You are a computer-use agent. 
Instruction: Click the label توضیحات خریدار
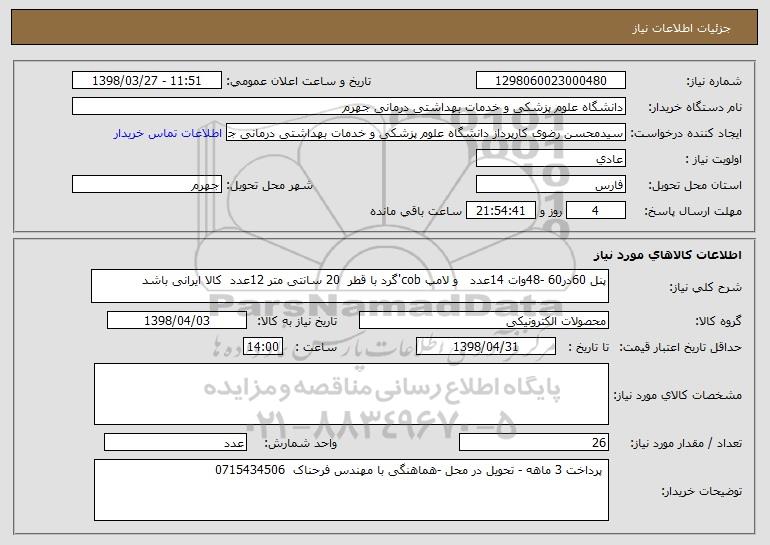tap(702, 491)
